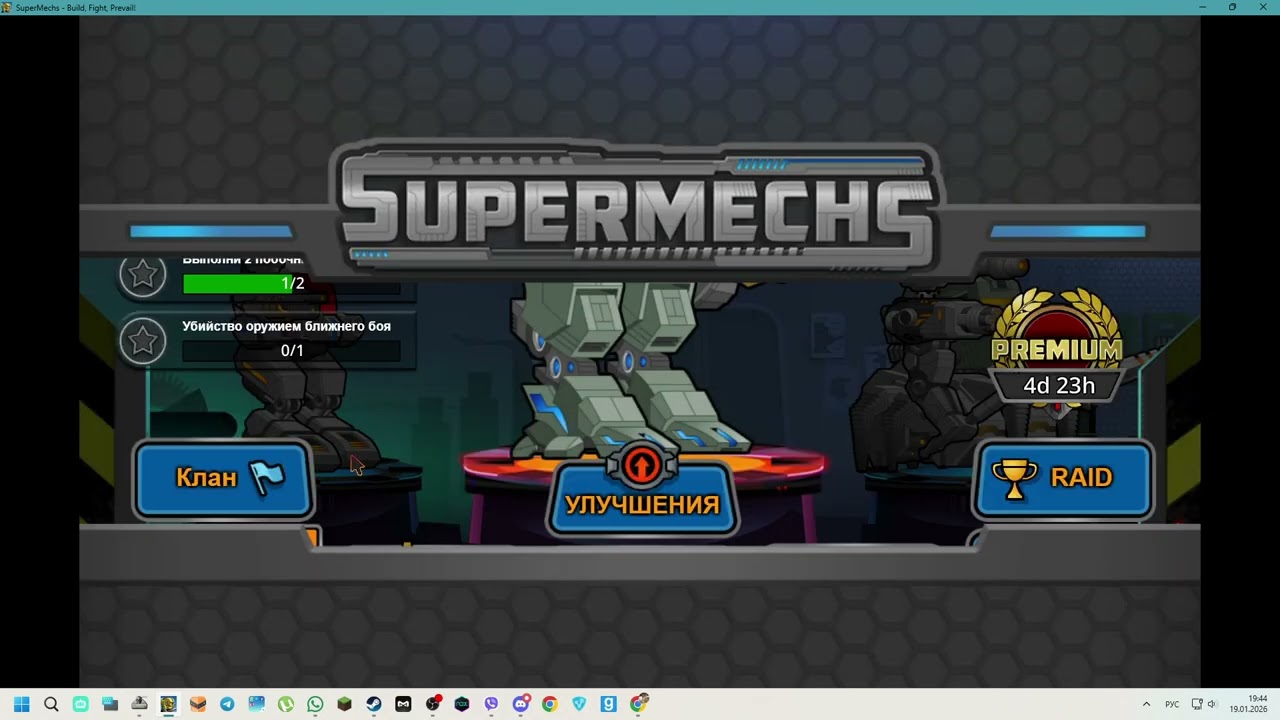Open uTorrent from the taskbar
Viewport: 1280px width, 720px height.
tap(286, 704)
